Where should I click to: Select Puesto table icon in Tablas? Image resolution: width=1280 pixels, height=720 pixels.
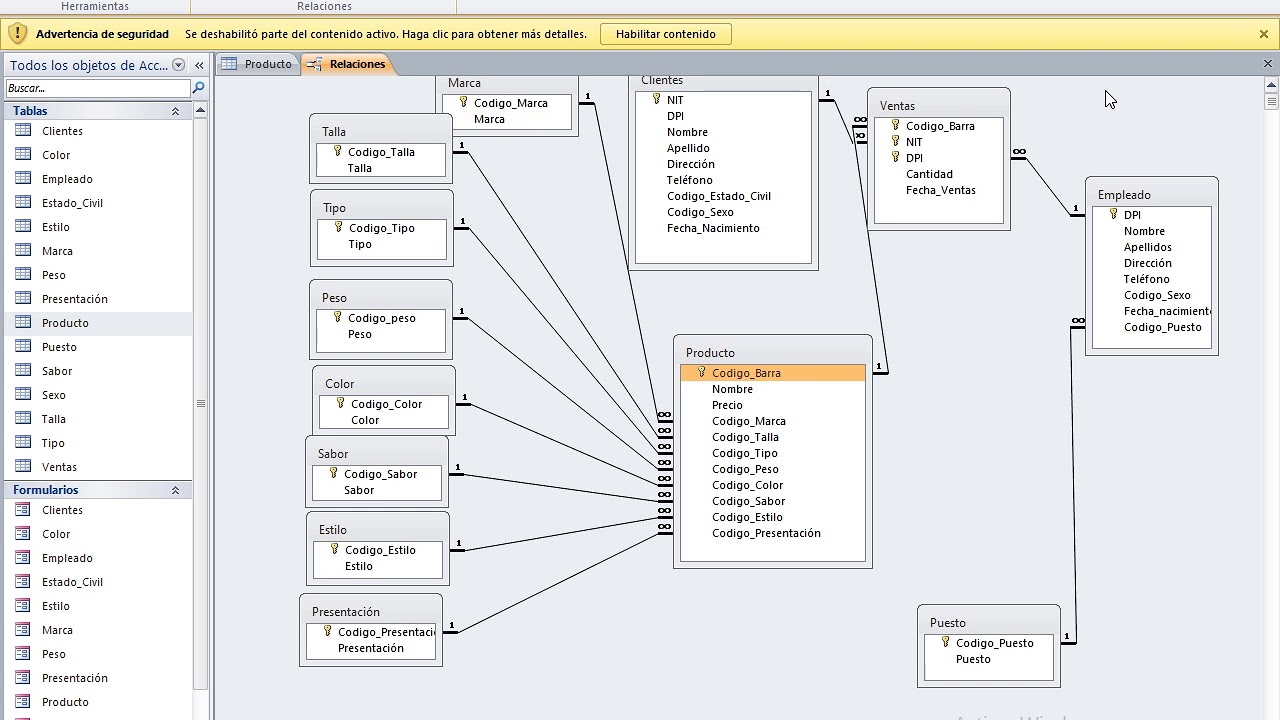[23, 347]
